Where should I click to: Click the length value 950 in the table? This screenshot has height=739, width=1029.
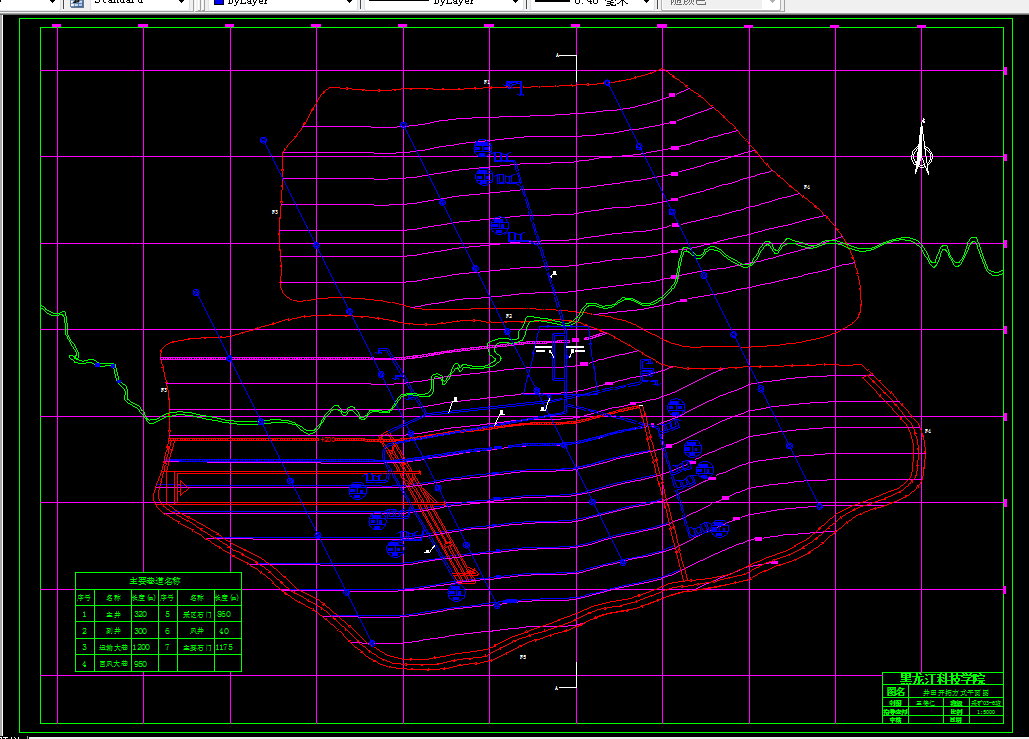140,664
